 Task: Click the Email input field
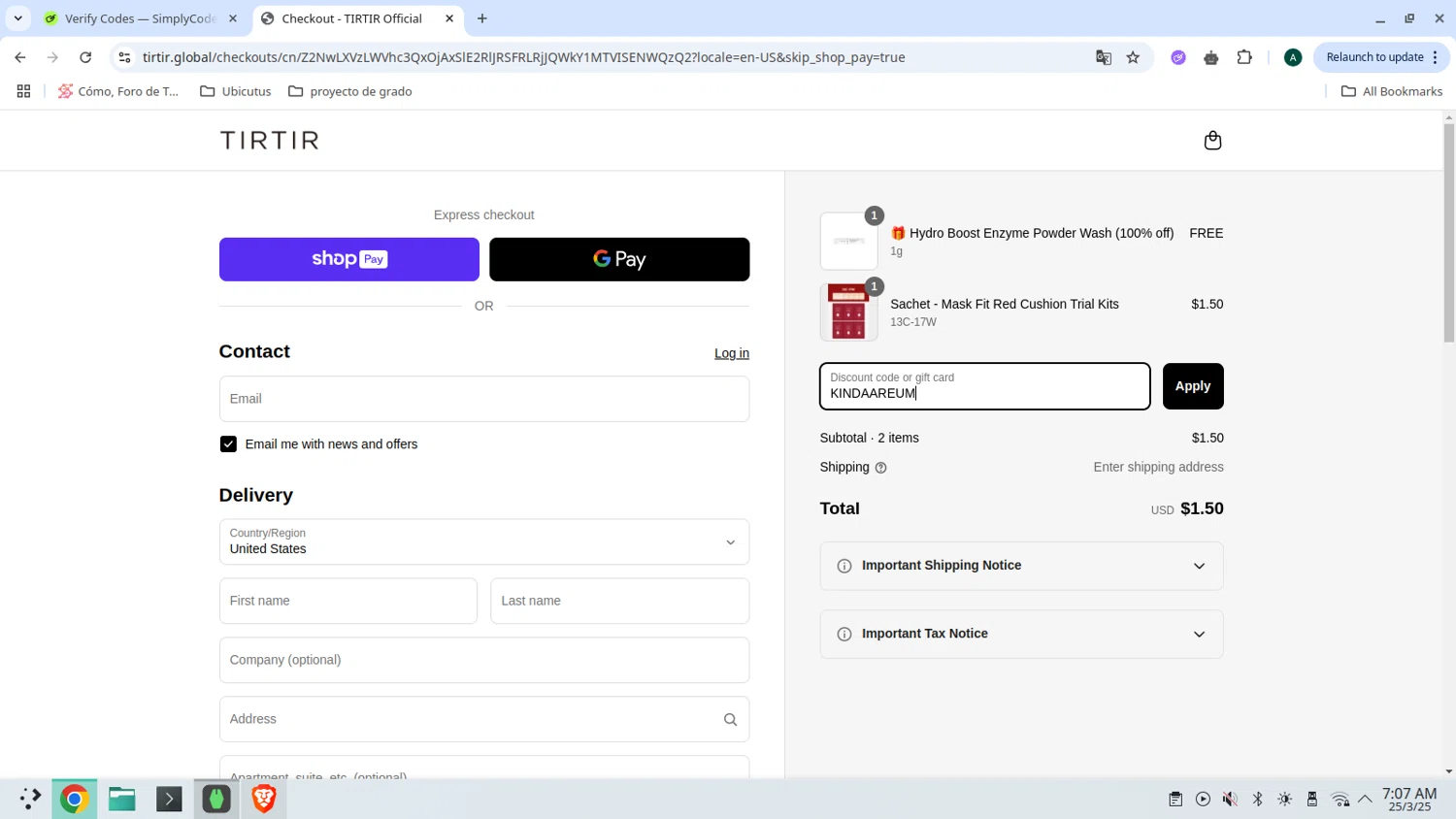tap(484, 399)
